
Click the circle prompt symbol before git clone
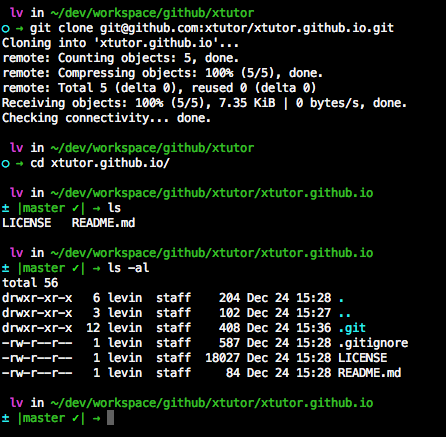tap(6, 29)
